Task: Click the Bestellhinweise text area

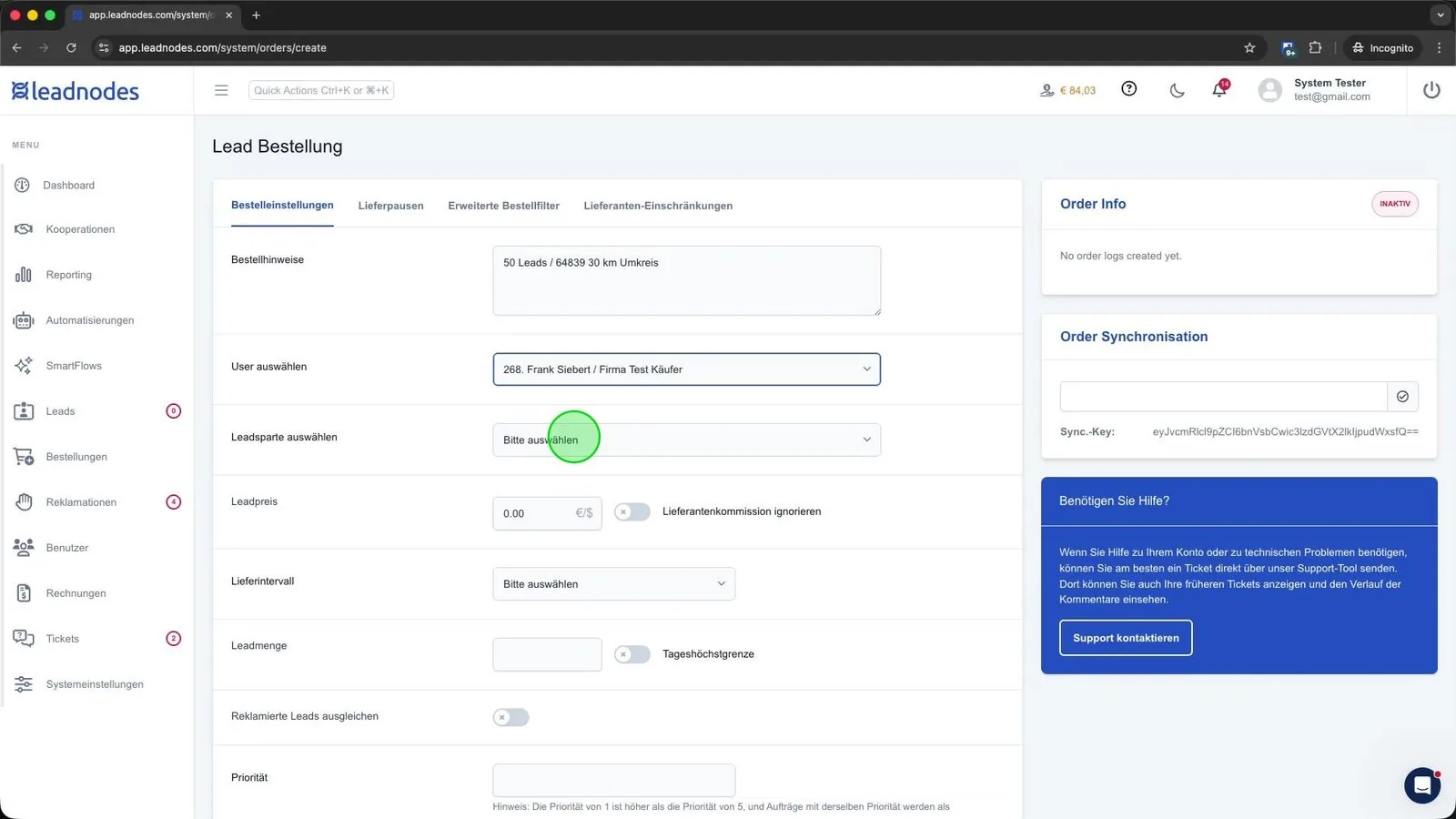Action: click(687, 281)
